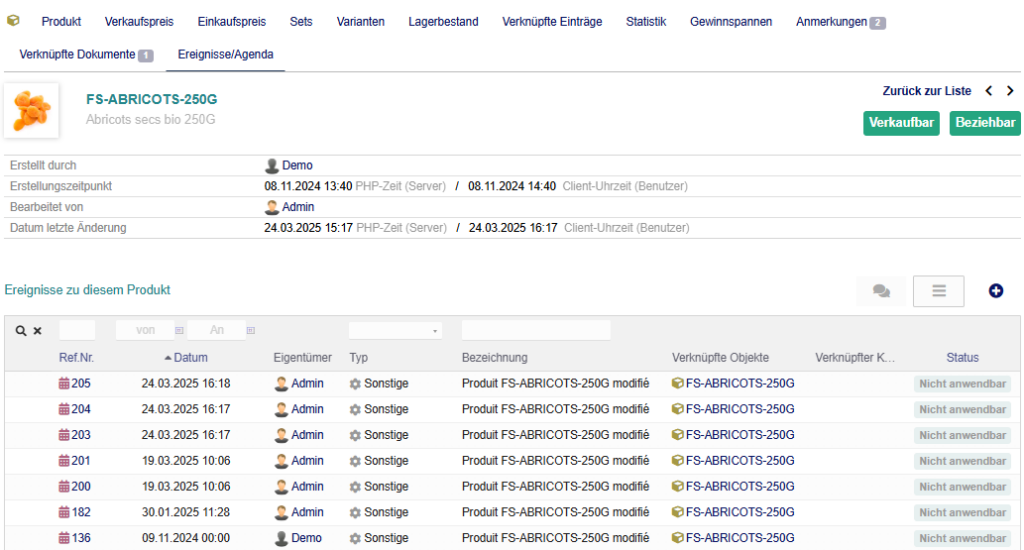Click Zurück zur Liste link

pos(926,91)
